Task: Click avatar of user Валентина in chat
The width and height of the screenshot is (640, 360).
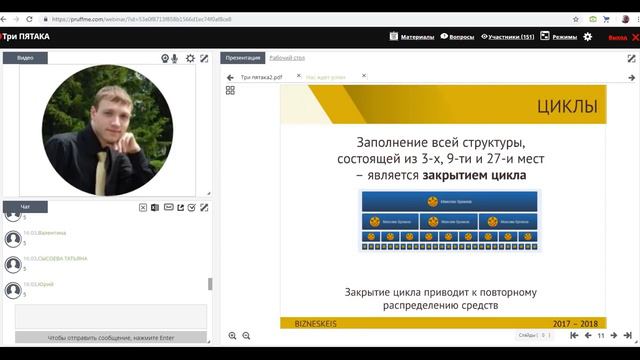Action: coord(13,239)
